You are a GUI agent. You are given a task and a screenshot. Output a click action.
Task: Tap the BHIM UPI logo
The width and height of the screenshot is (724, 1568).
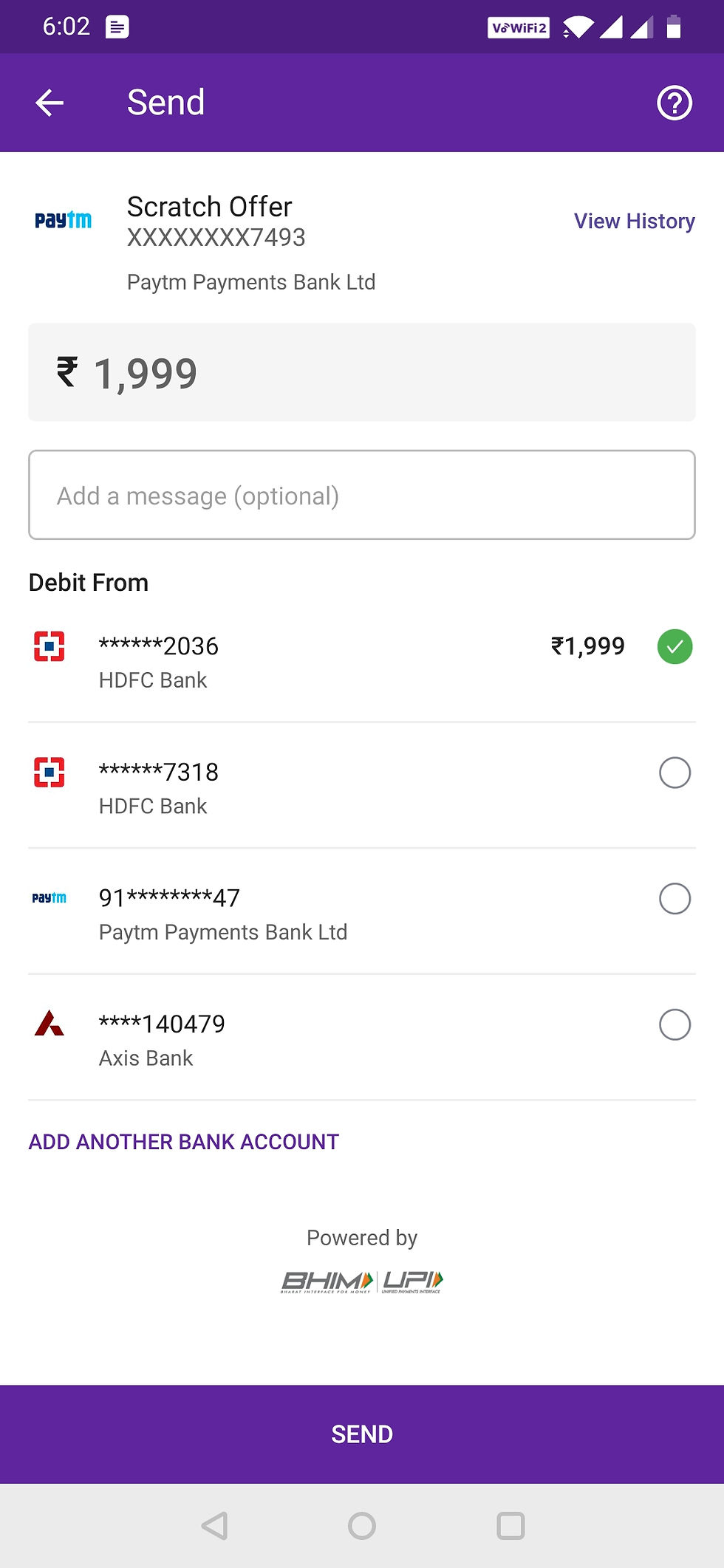[362, 1281]
